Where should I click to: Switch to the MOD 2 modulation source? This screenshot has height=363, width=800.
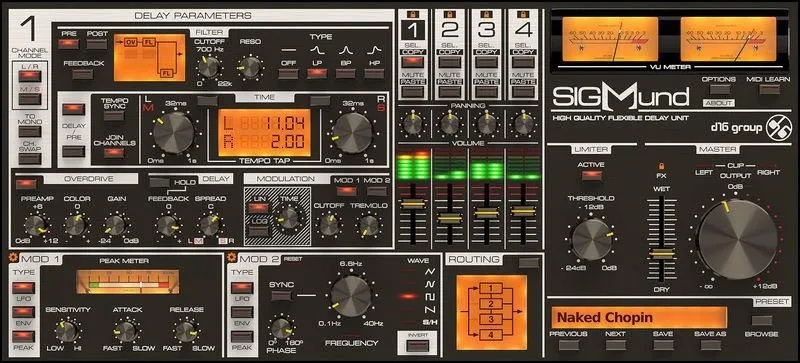point(377,191)
